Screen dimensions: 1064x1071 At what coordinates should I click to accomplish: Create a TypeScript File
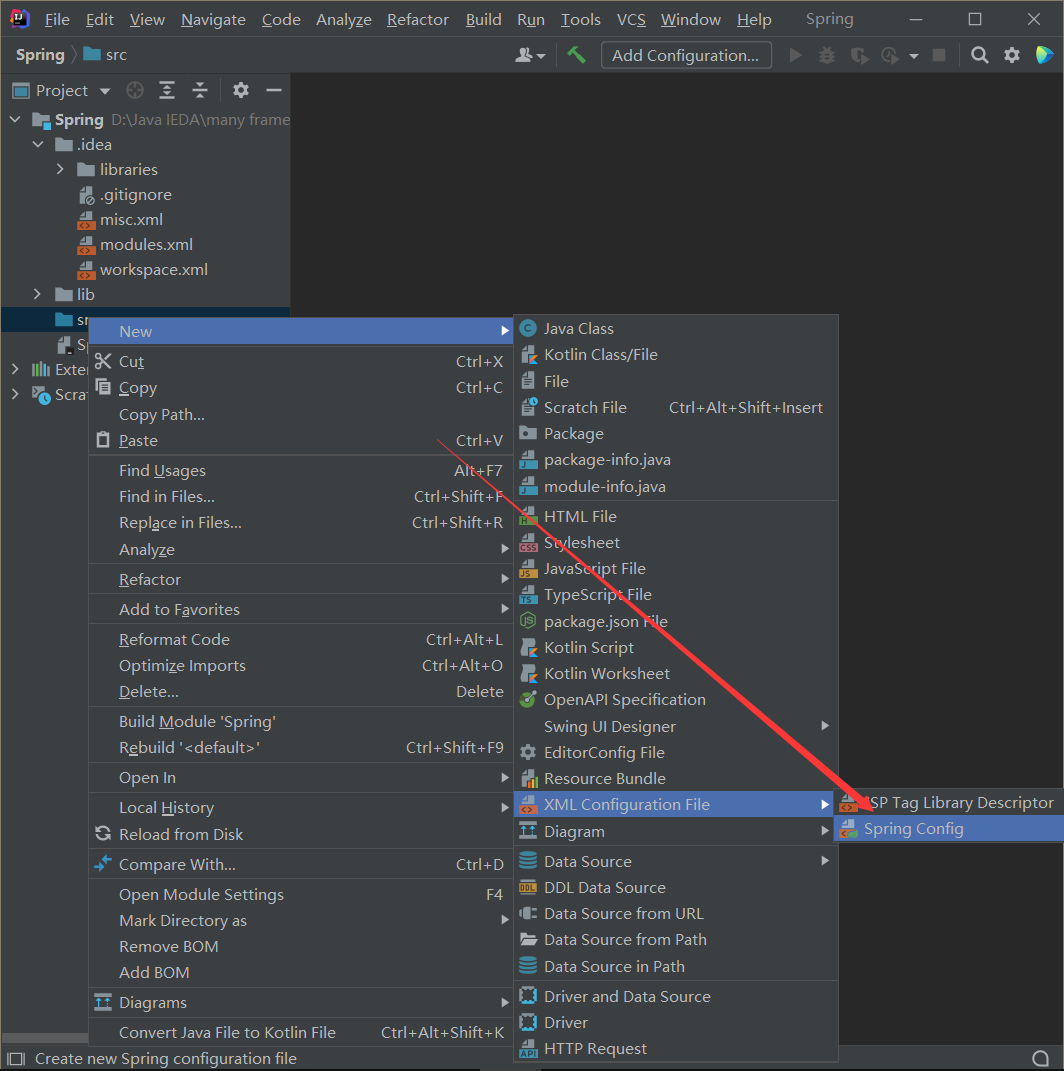point(675,595)
